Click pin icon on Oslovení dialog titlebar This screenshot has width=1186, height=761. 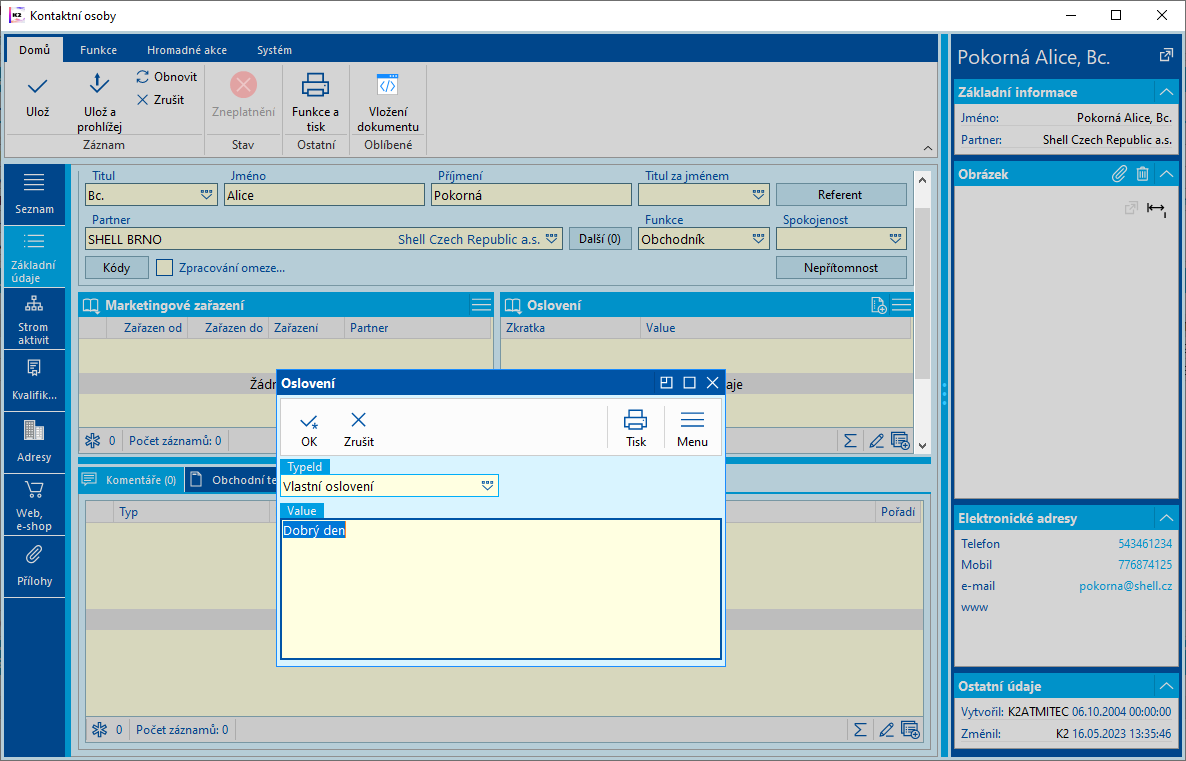[x=666, y=383]
